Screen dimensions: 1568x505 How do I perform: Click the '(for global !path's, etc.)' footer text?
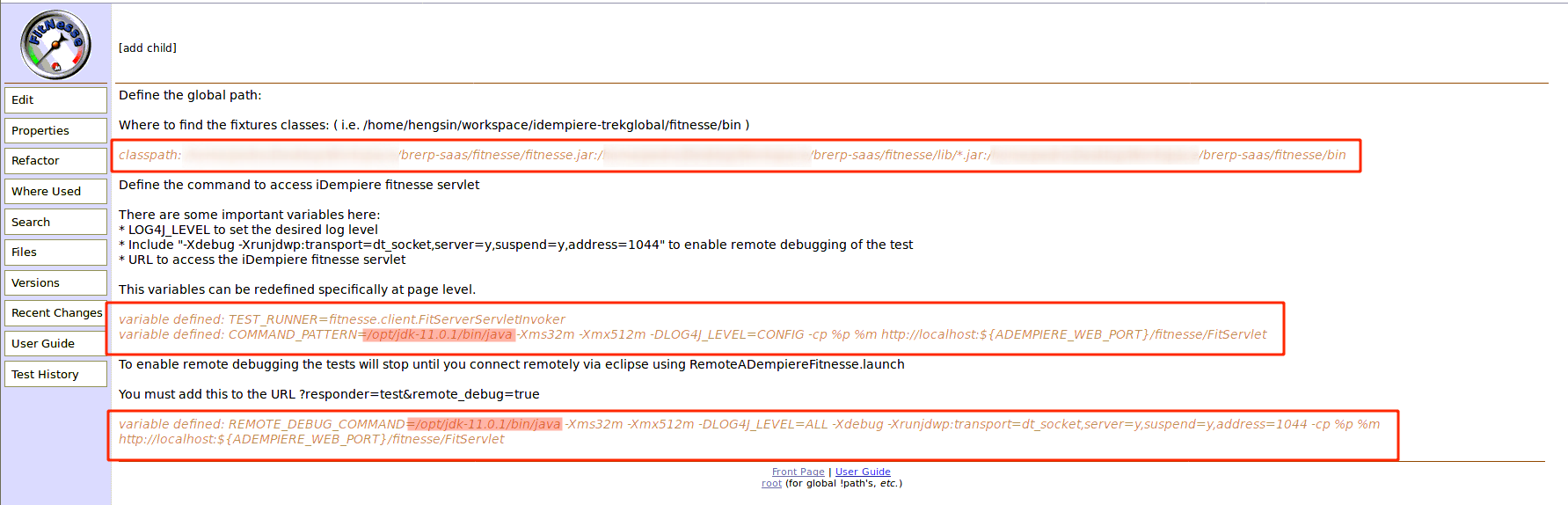(843, 483)
